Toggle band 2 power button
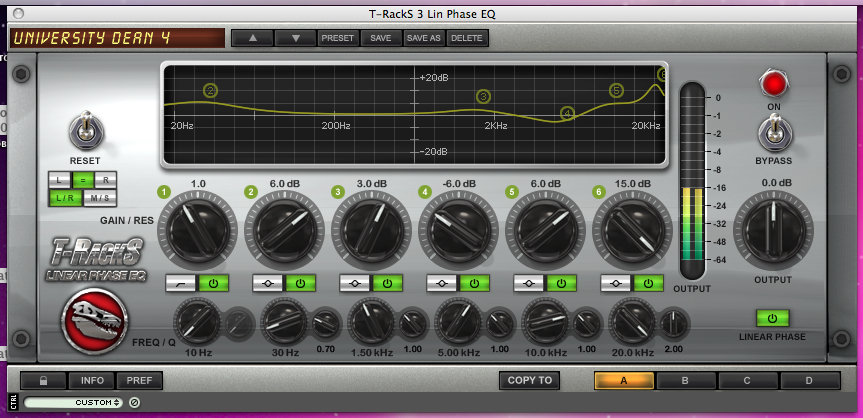The image size is (863, 418). [301, 284]
